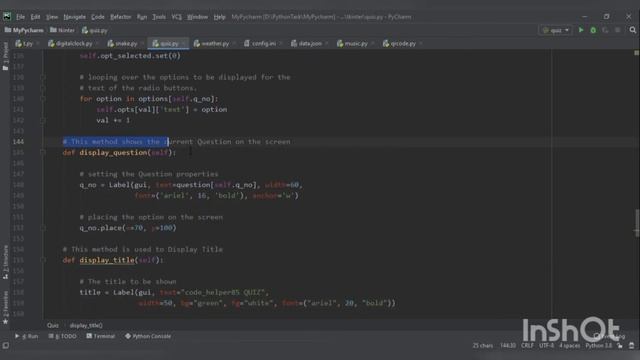Click display_title() in editor breadcrumbs
Screen dimensions: 640x360
coord(86,325)
